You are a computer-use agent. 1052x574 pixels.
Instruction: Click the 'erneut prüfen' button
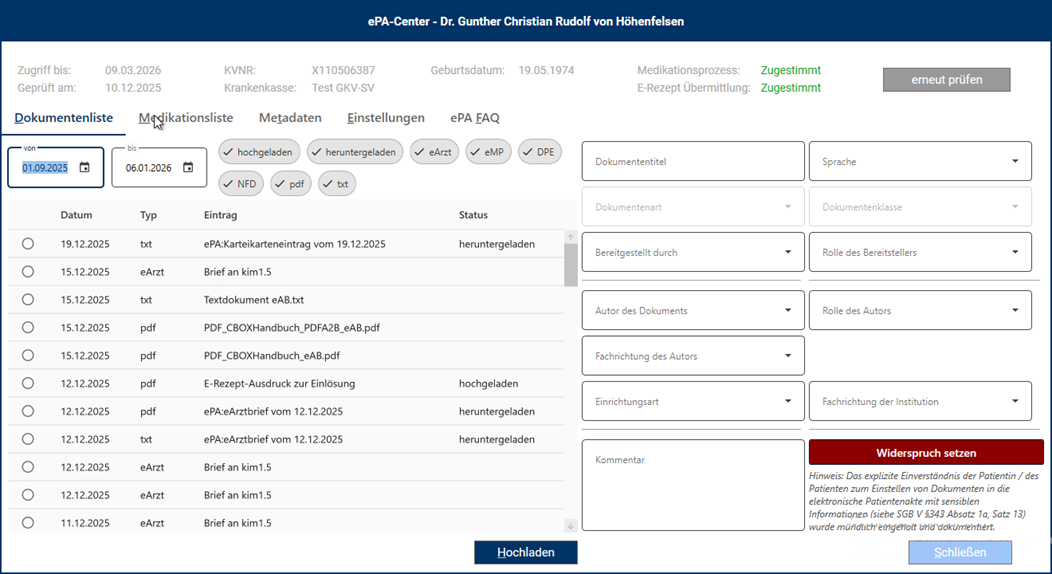coord(946,79)
